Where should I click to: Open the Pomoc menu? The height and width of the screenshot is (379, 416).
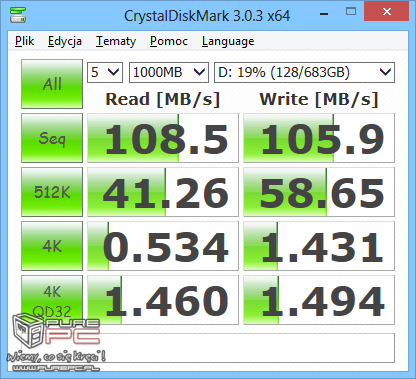(169, 41)
